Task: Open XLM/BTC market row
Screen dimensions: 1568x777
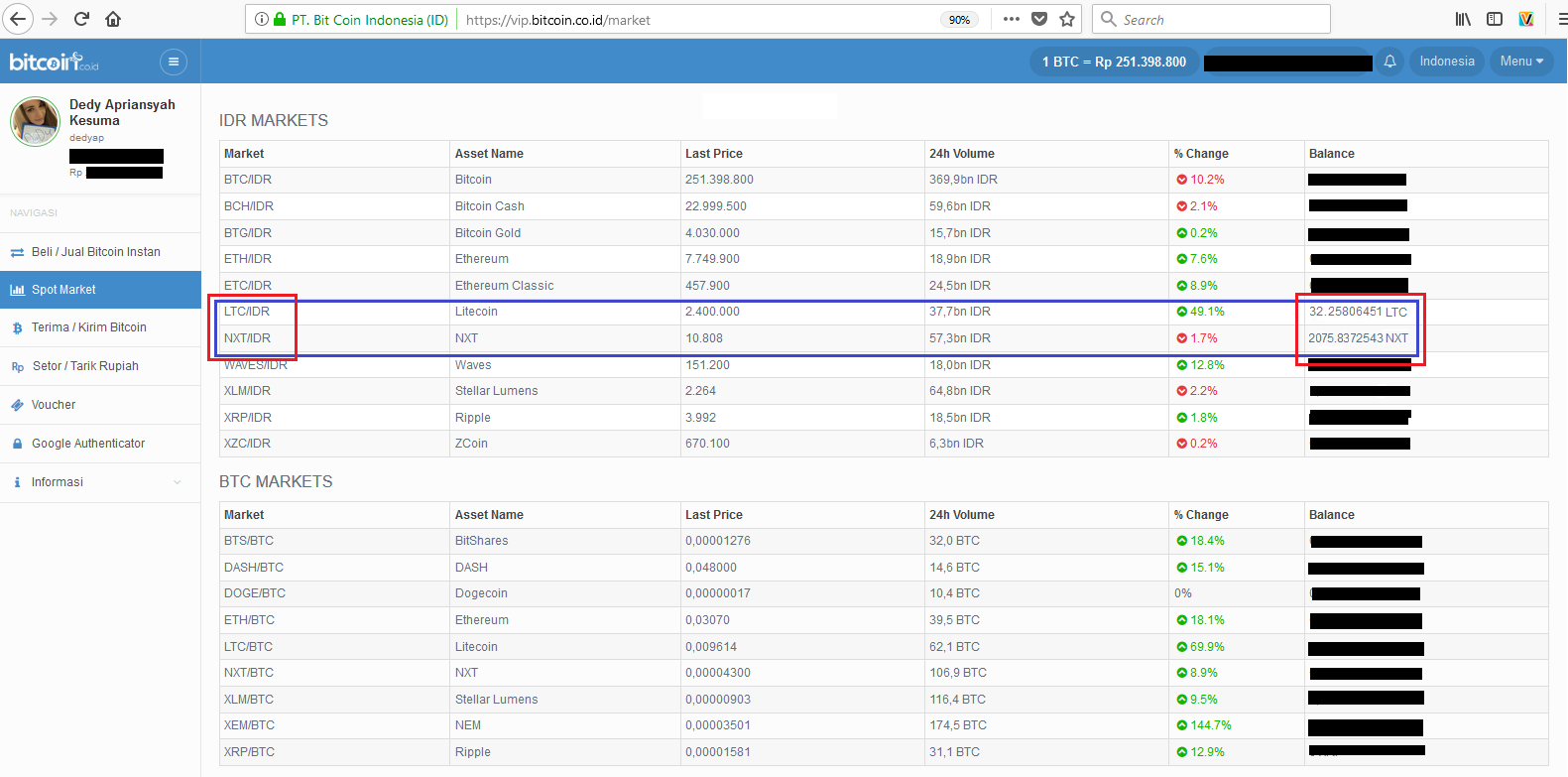Action: [x=883, y=700]
